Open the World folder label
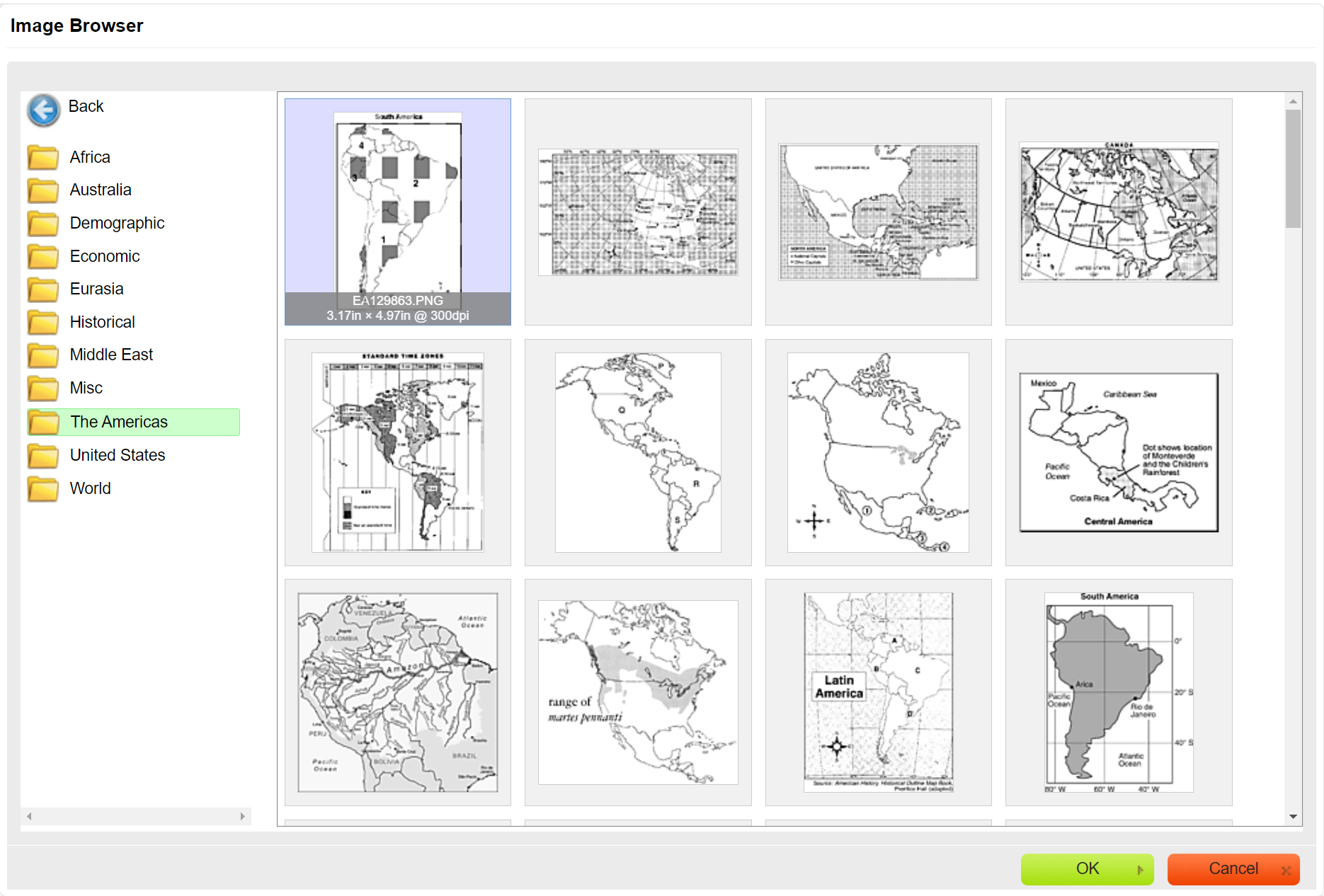The width and height of the screenshot is (1324, 896). point(90,488)
